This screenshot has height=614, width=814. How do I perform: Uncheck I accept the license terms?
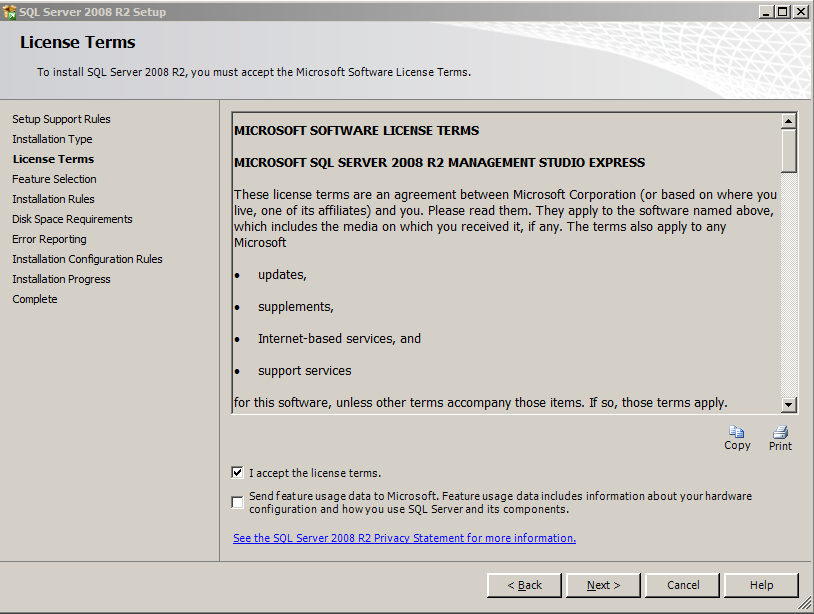[x=237, y=472]
